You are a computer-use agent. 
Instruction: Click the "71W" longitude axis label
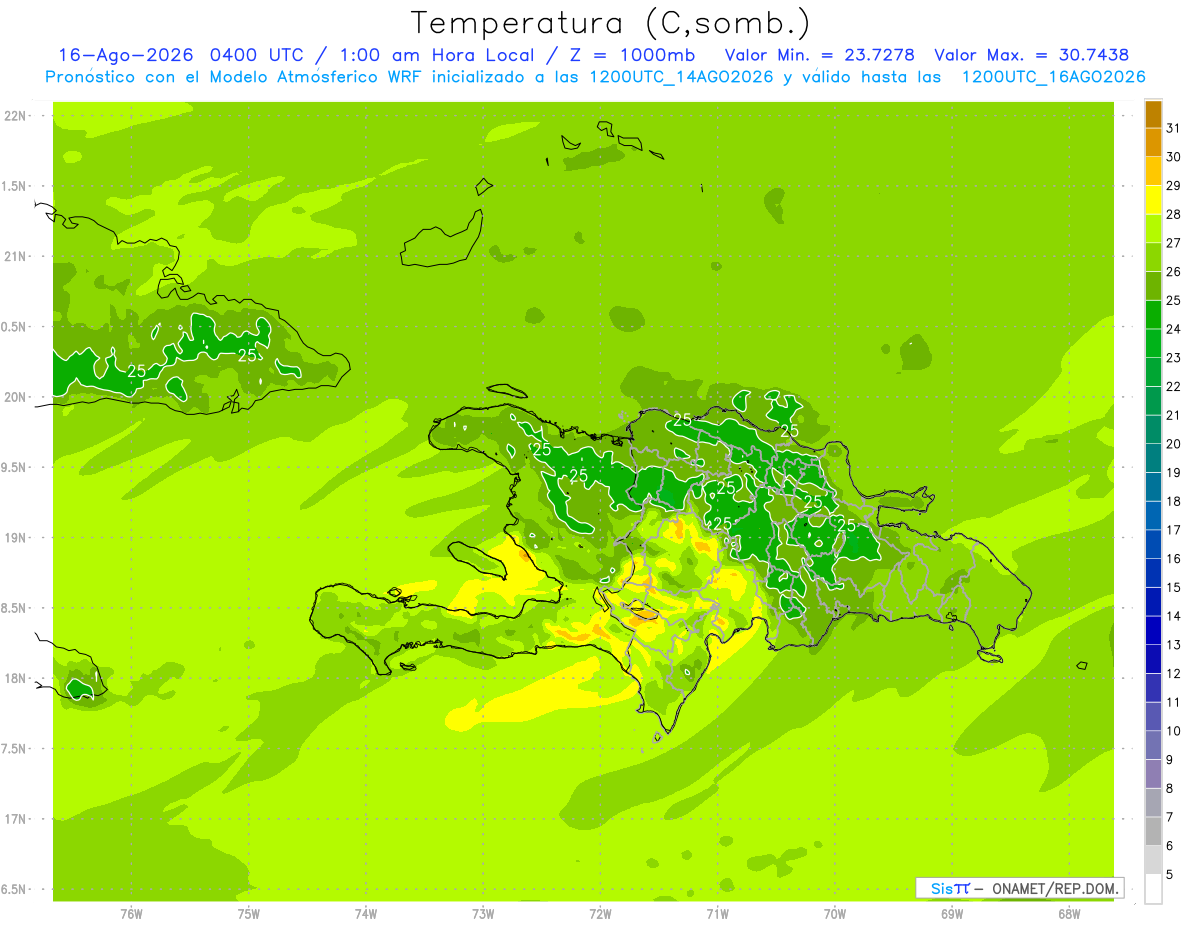tap(717, 914)
